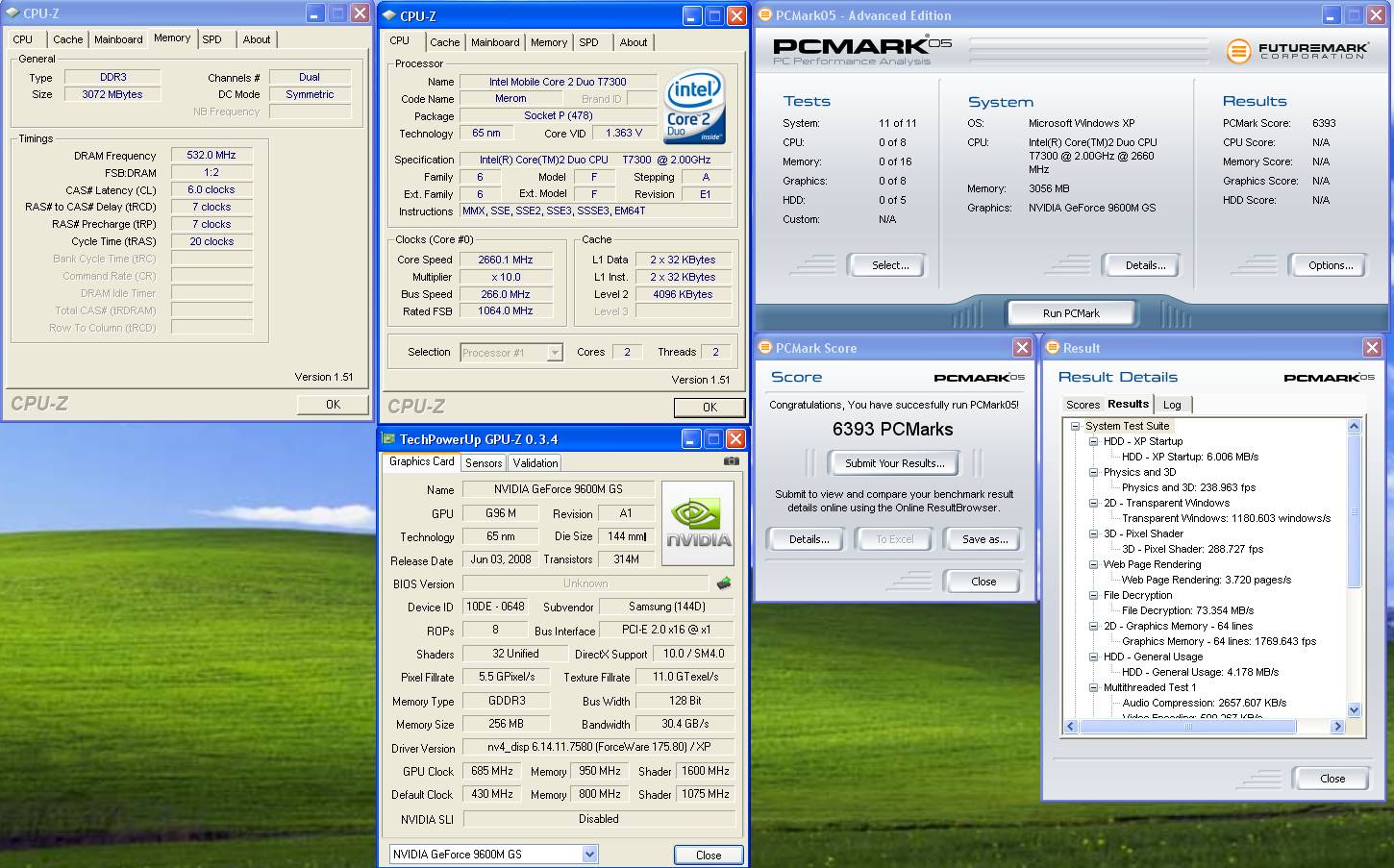Minimize the PCMark05 Advanced Edition window
1394x868 pixels.
point(1330,15)
